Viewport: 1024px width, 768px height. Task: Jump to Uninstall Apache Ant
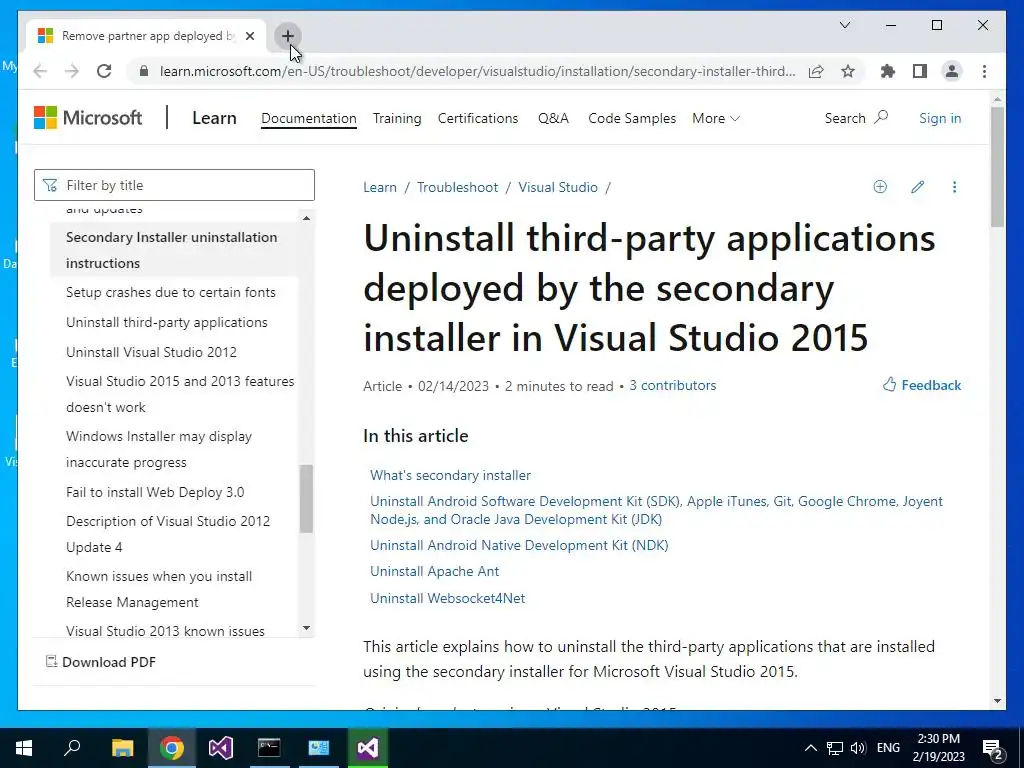pos(434,571)
